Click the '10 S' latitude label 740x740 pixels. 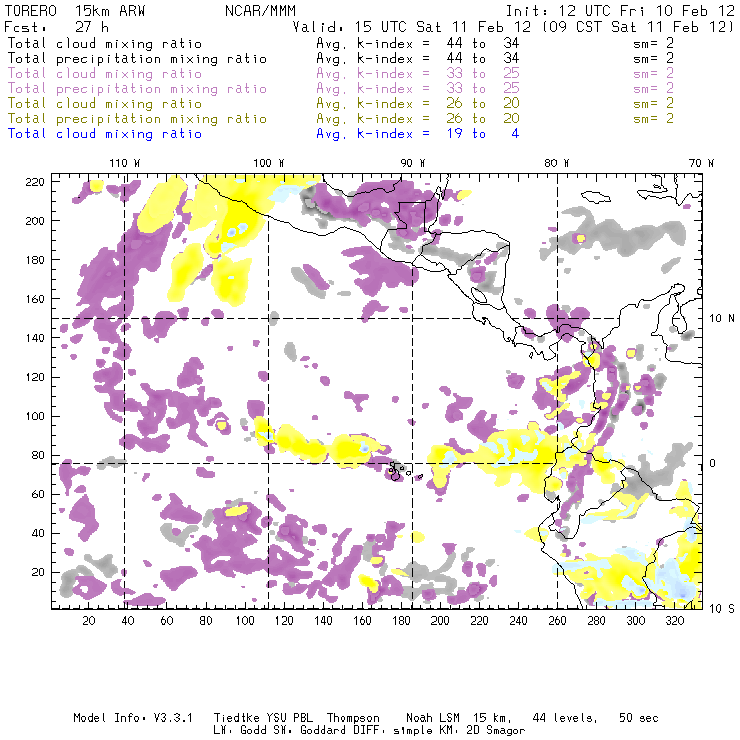(722, 608)
